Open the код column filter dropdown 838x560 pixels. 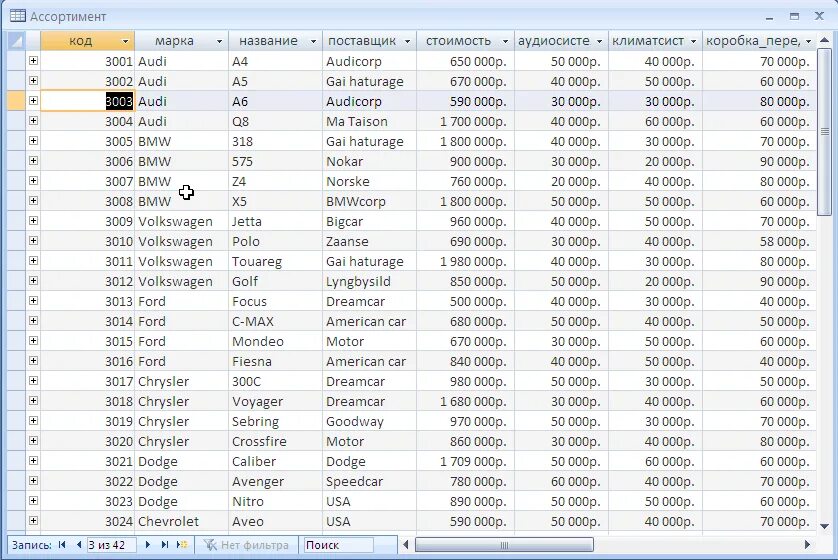pos(125,41)
